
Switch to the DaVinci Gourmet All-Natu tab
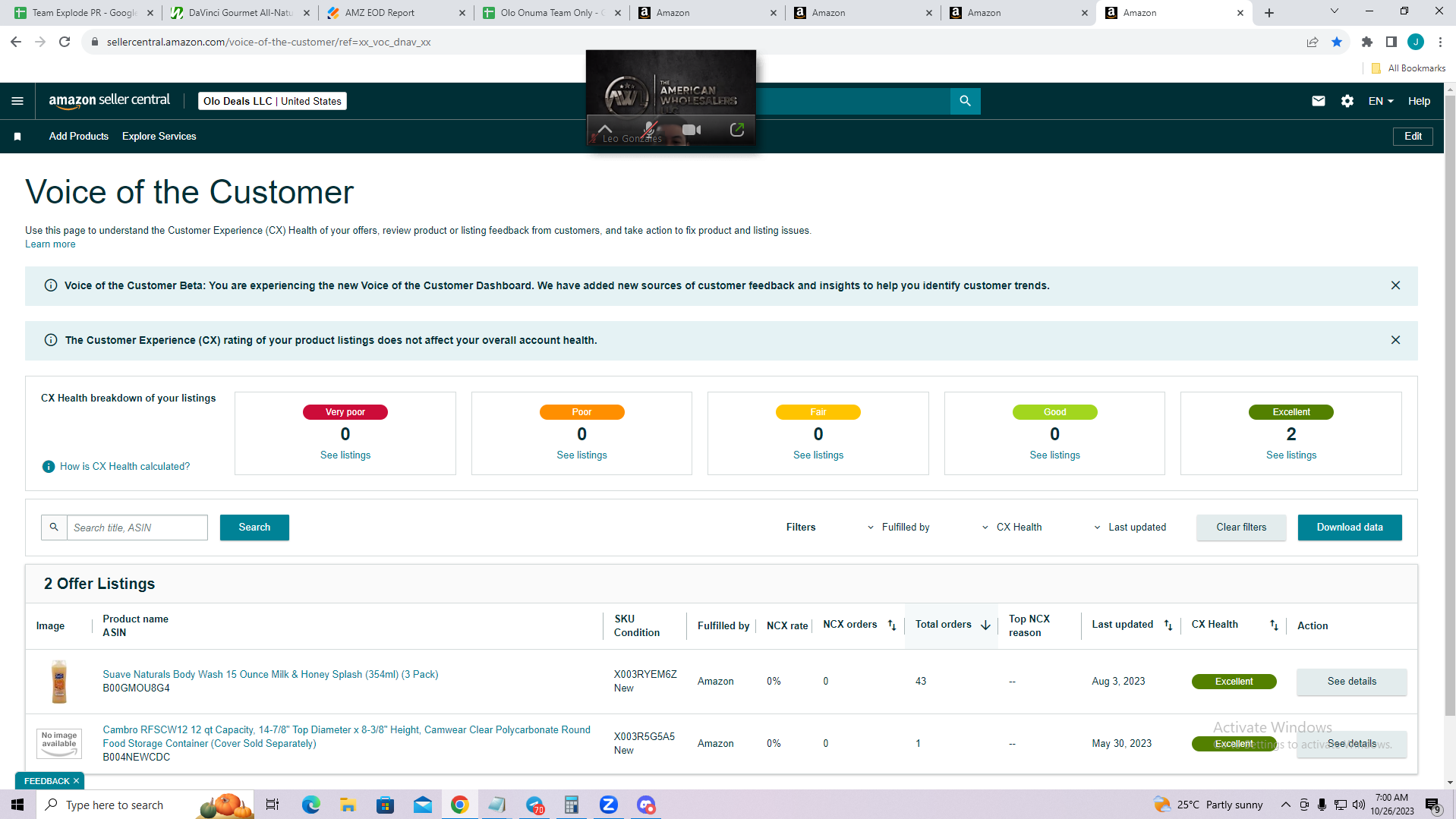pos(240,13)
